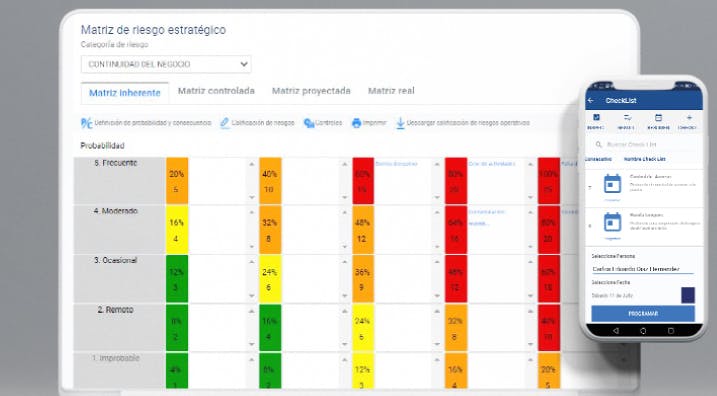Screen dimensions: 717x396
Task: Click the '3. Ocasional' row label
Action: tap(116, 260)
